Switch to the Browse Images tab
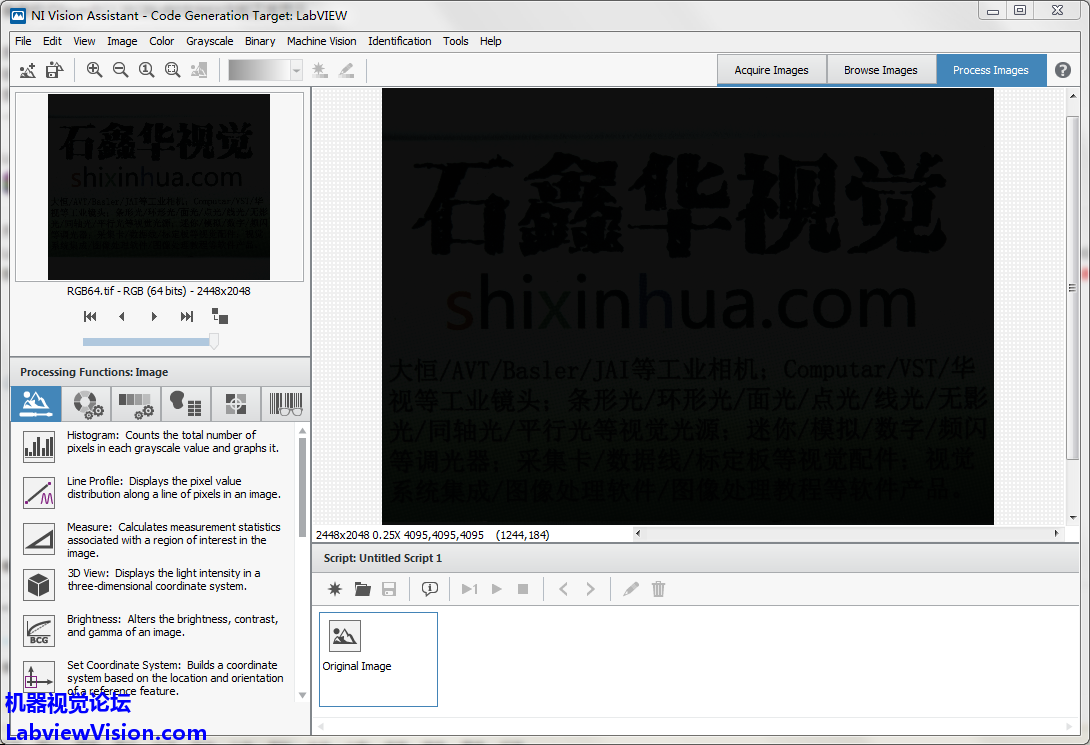 (880, 70)
